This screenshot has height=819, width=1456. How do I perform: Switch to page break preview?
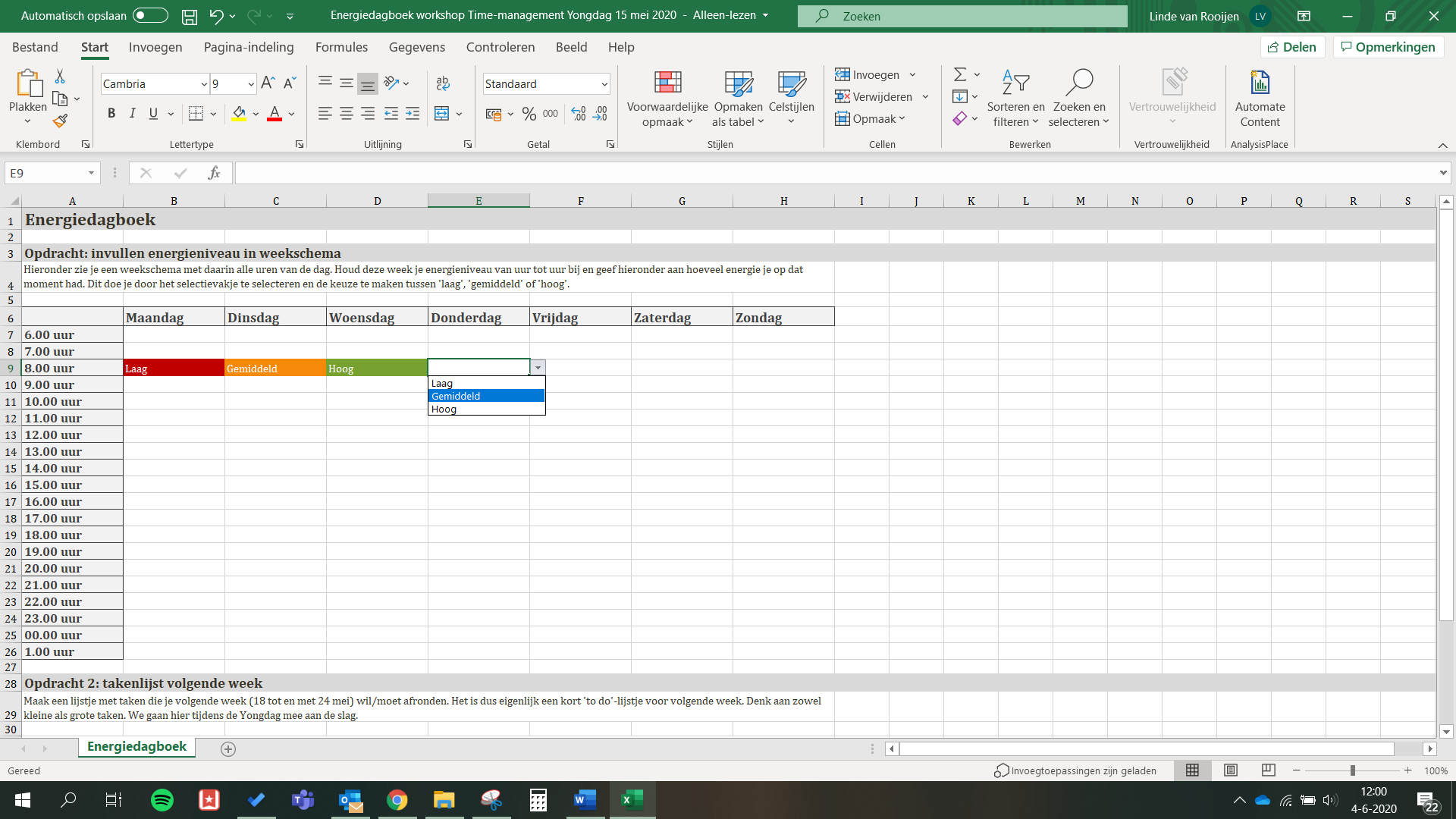(1268, 770)
